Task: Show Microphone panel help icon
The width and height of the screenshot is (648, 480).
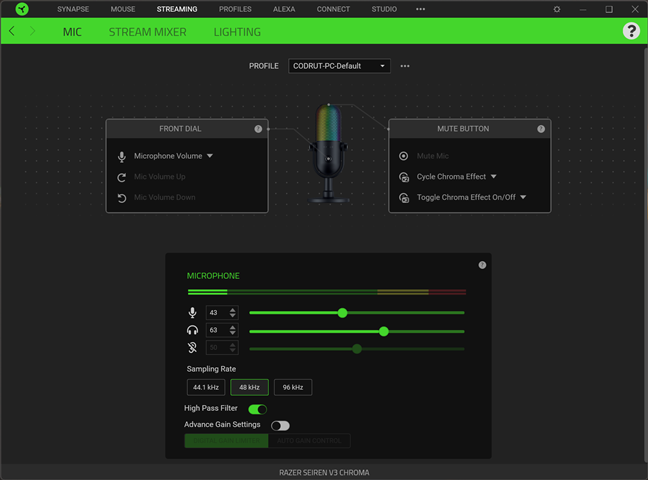Action: pyautogui.click(x=482, y=265)
